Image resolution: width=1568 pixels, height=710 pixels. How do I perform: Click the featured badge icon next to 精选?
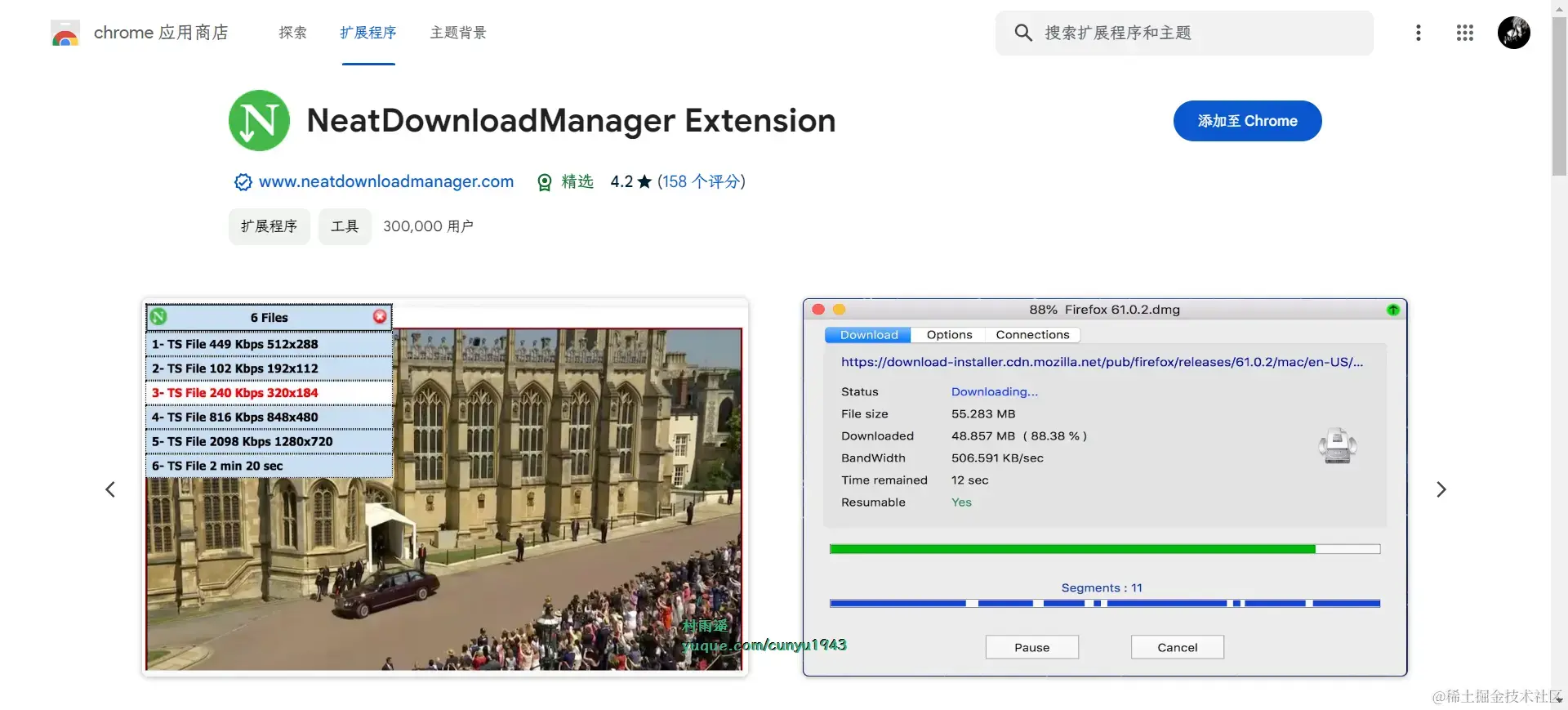click(545, 182)
